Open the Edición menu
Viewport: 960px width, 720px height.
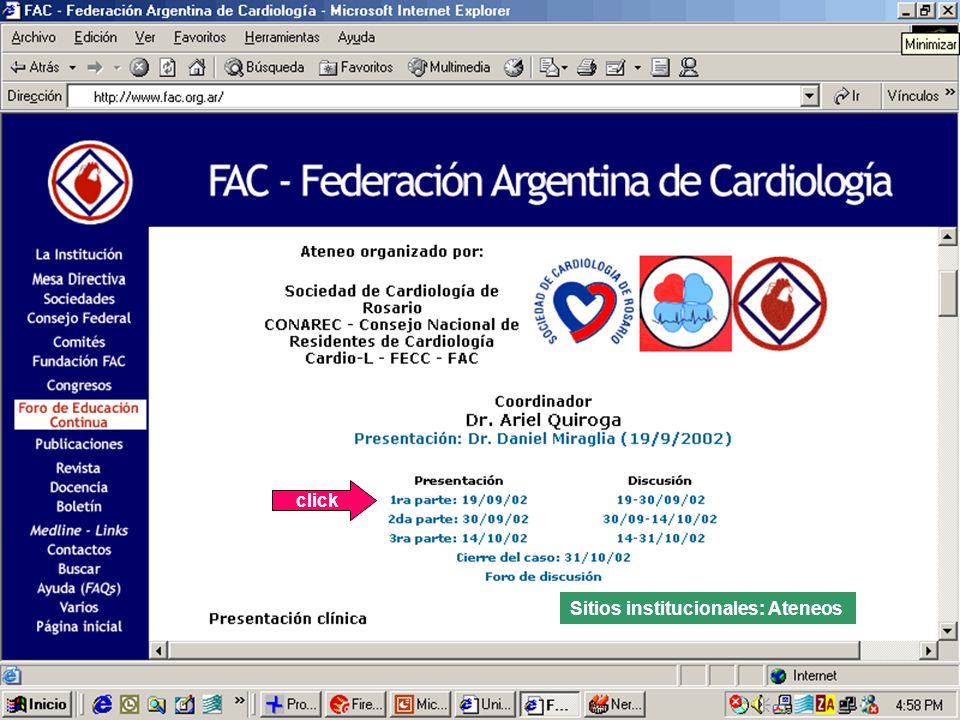96,37
